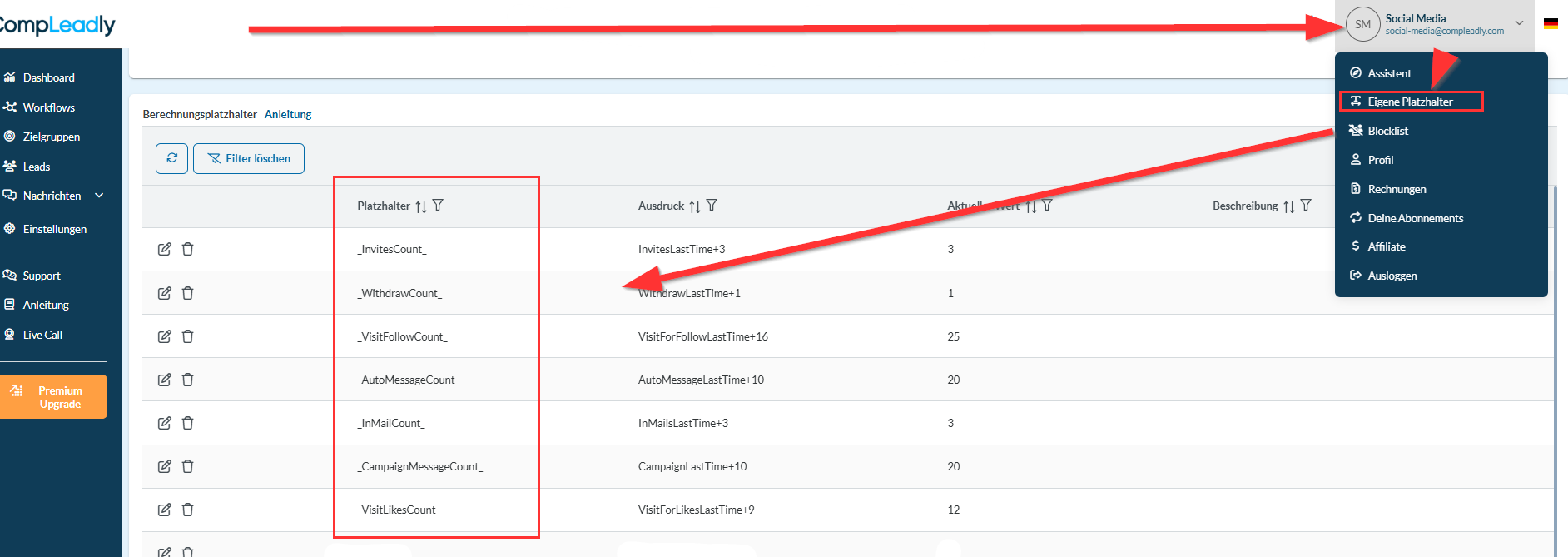The image size is (1568, 557).
Task: Open Blocklist from the account menu
Action: (x=1387, y=131)
